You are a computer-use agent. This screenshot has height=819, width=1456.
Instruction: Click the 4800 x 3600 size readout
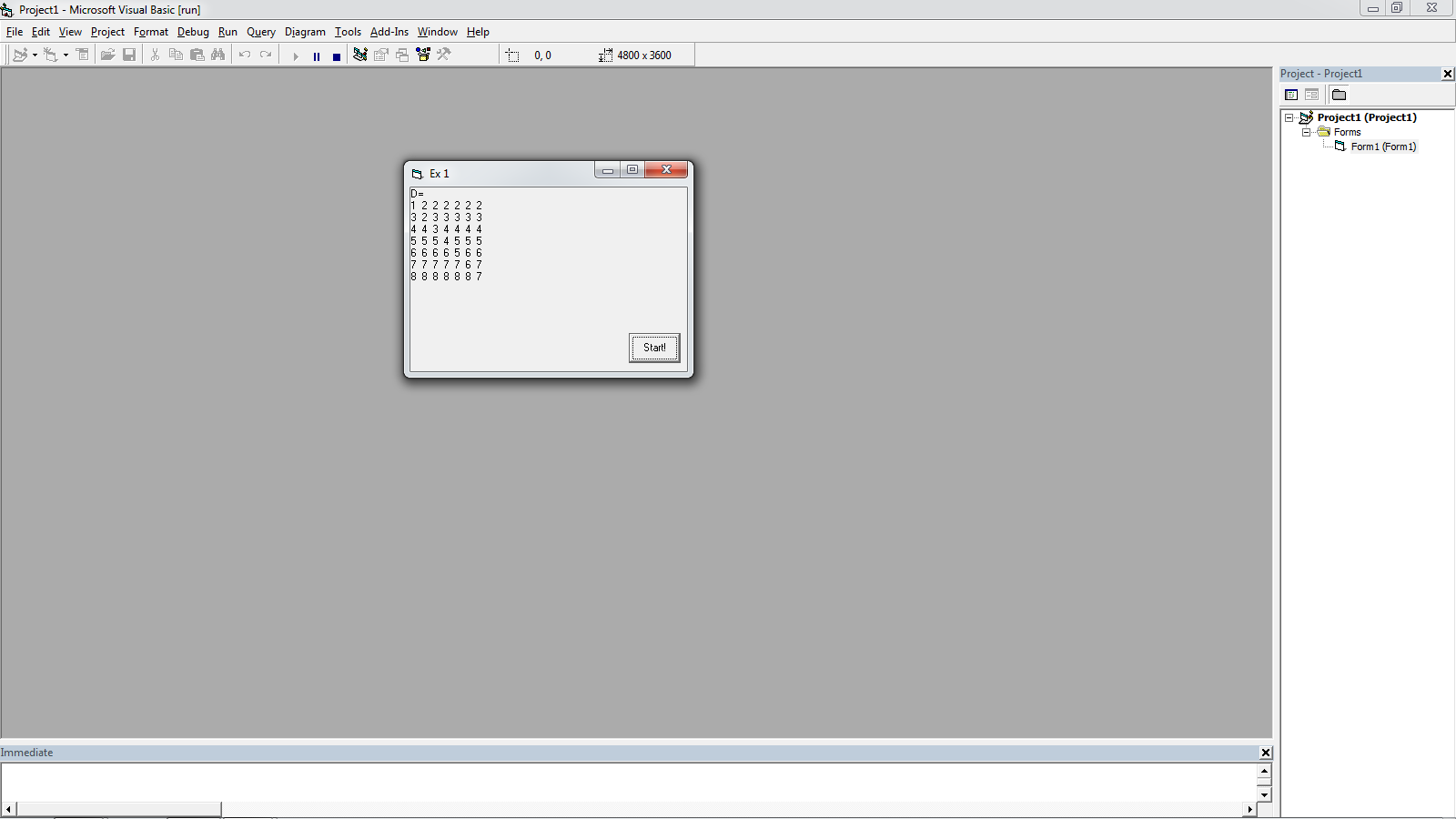point(644,56)
